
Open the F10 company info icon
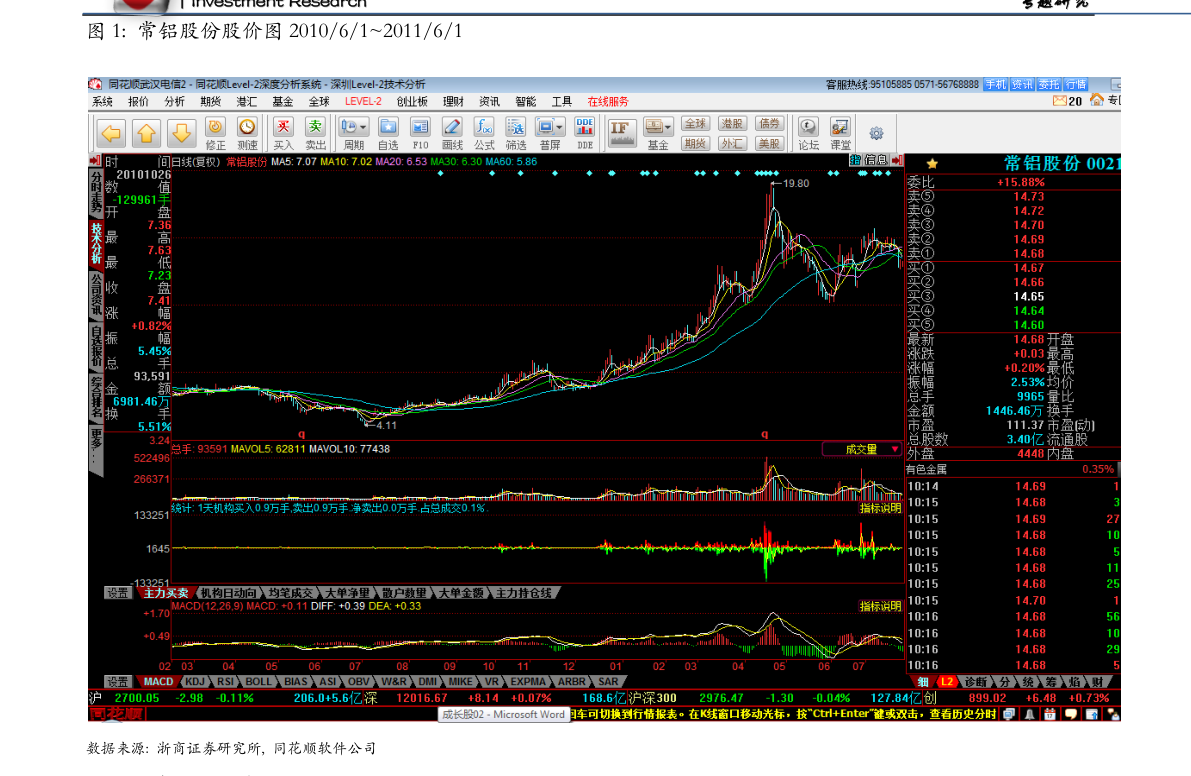420,133
